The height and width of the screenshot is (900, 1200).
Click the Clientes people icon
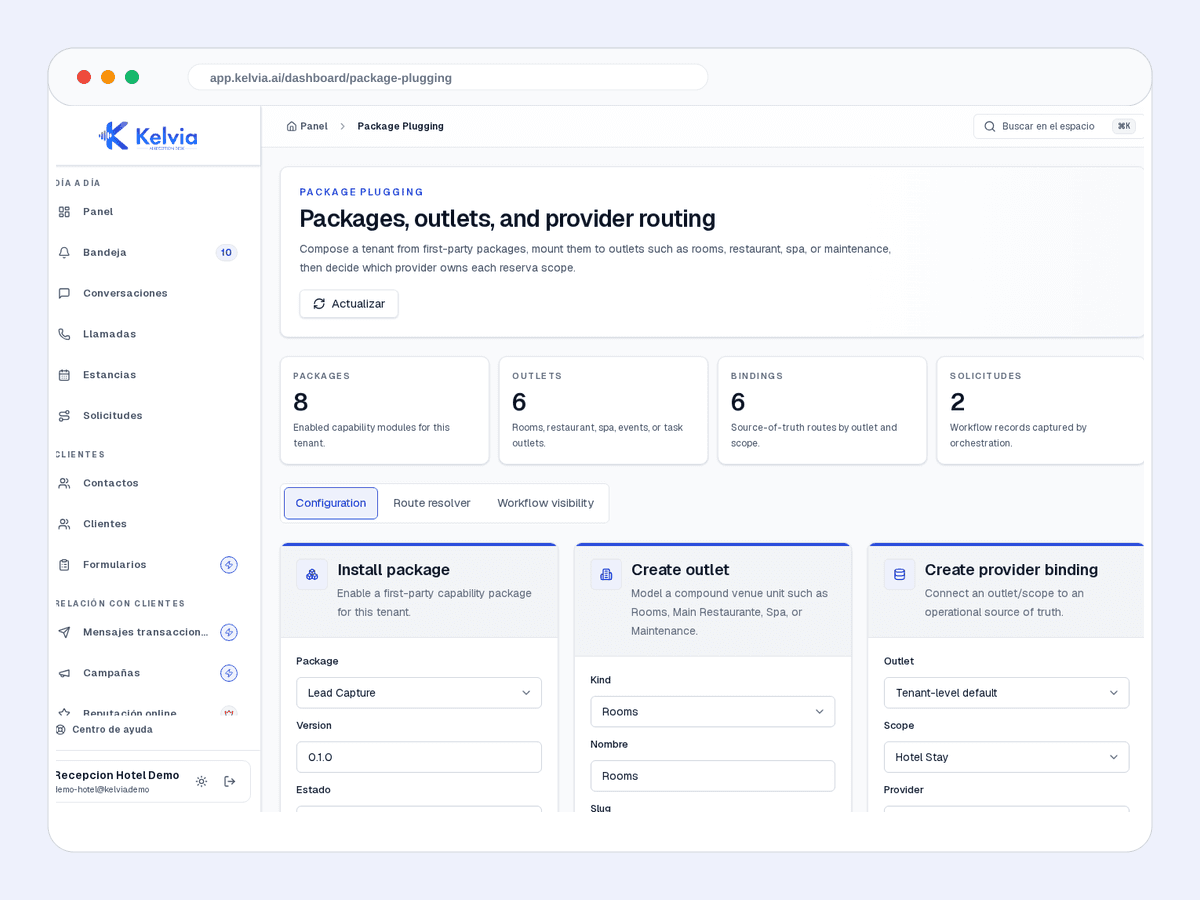click(x=64, y=524)
